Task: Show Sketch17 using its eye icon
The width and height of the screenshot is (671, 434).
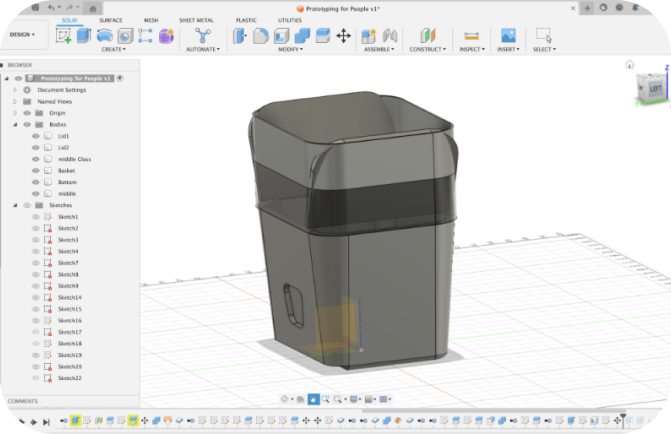Action: (36, 332)
